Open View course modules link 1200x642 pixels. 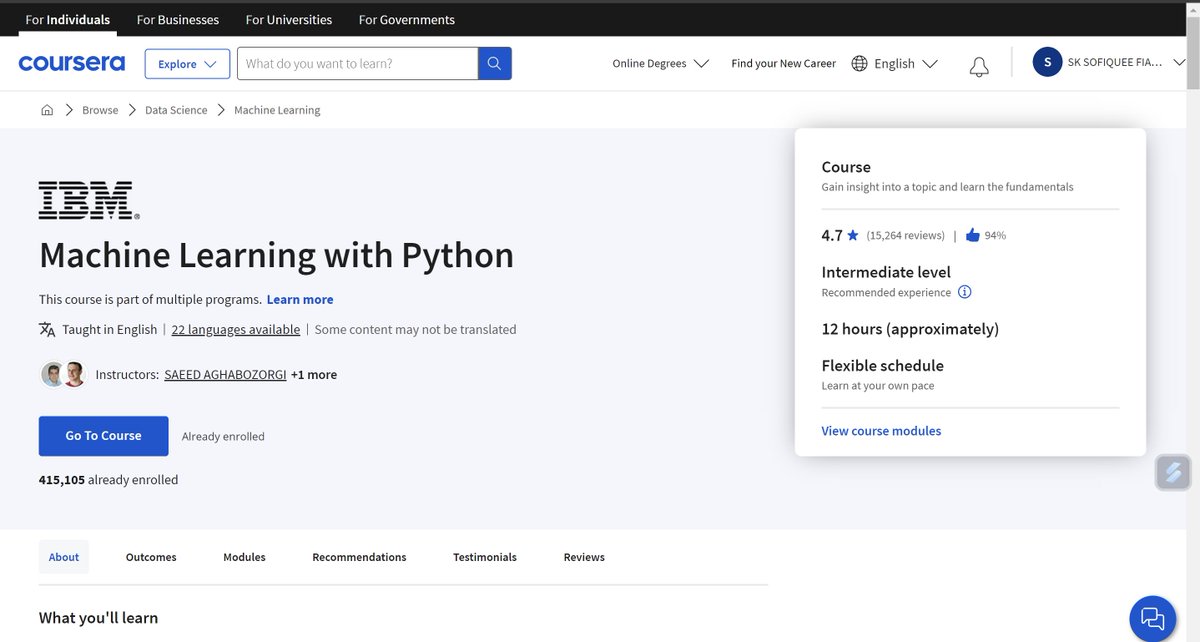tap(881, 431)
